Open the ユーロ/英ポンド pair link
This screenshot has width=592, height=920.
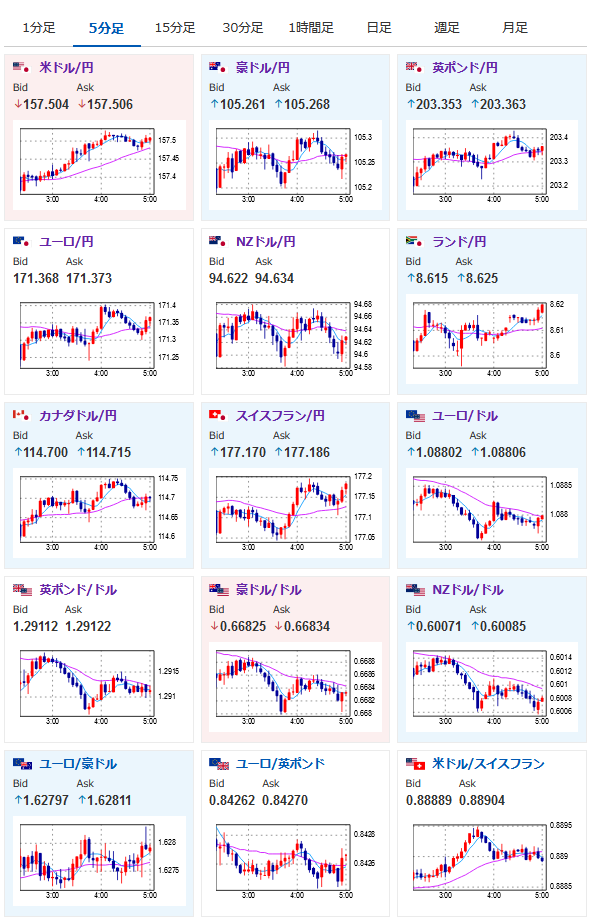(x=280, y=764)
